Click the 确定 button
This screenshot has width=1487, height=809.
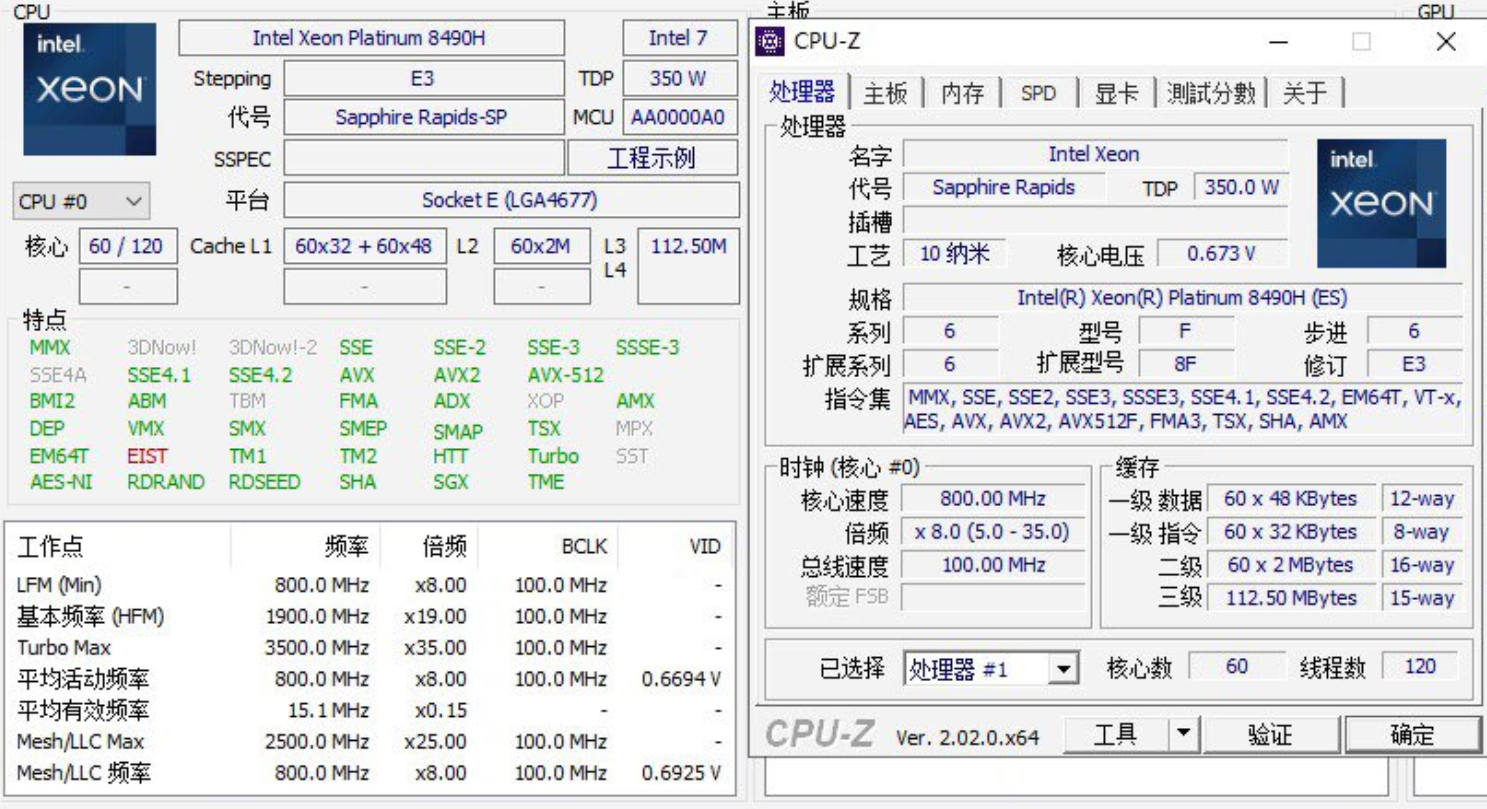[x=1412, y=735]
